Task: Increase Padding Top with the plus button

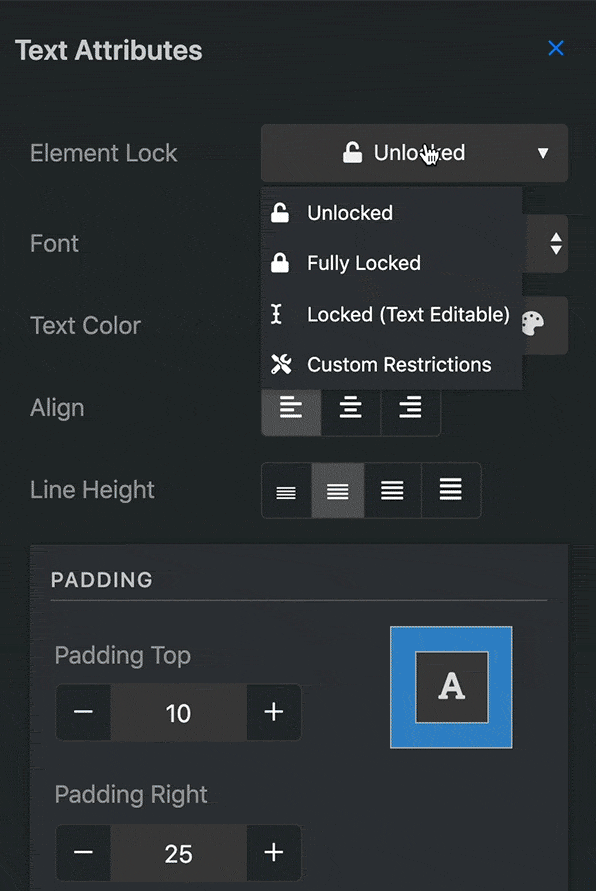Action: pyautogui.click(x=272, y=713)
